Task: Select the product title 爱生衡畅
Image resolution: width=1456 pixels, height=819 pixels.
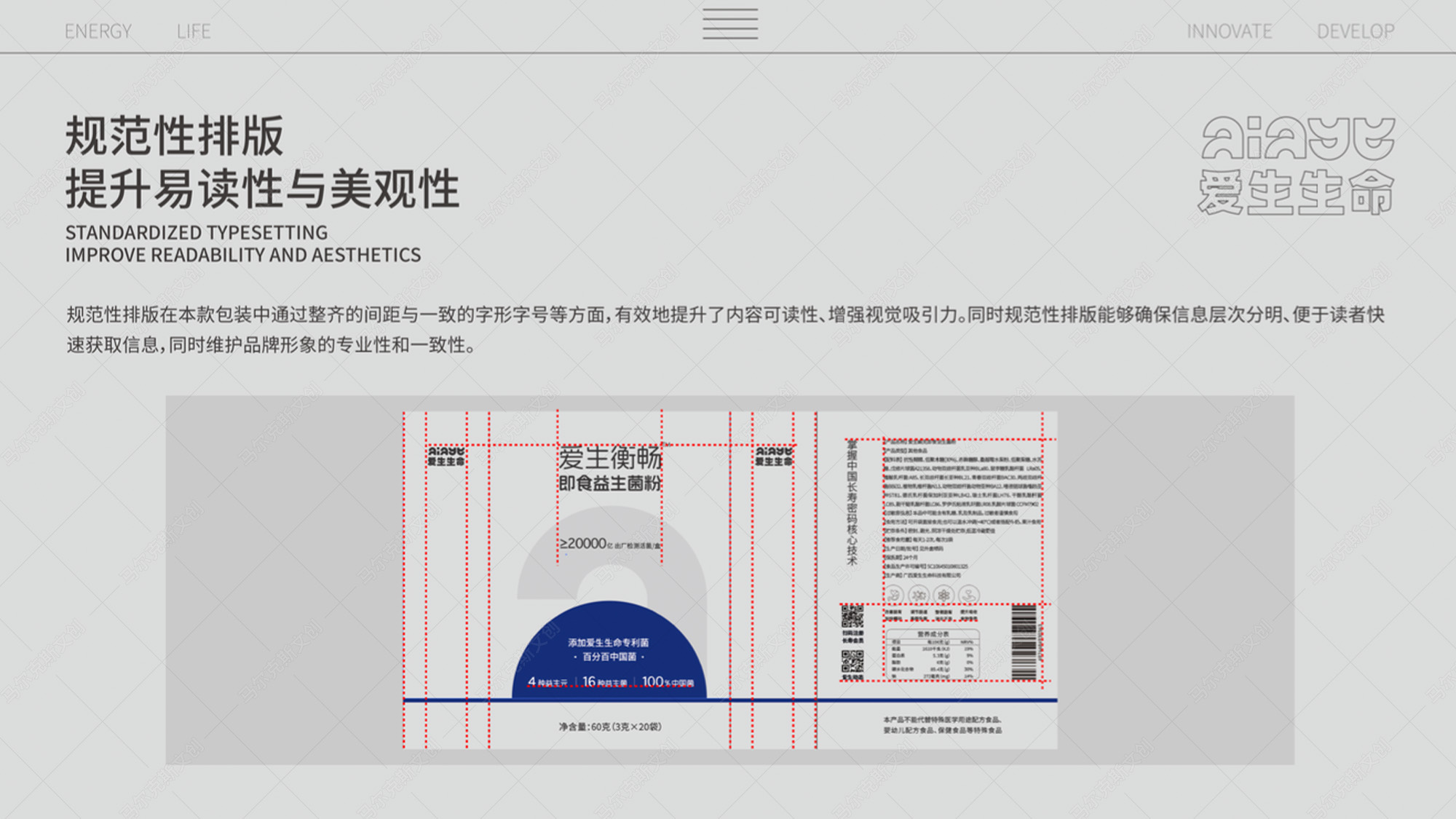Action: tap(610, 459)
